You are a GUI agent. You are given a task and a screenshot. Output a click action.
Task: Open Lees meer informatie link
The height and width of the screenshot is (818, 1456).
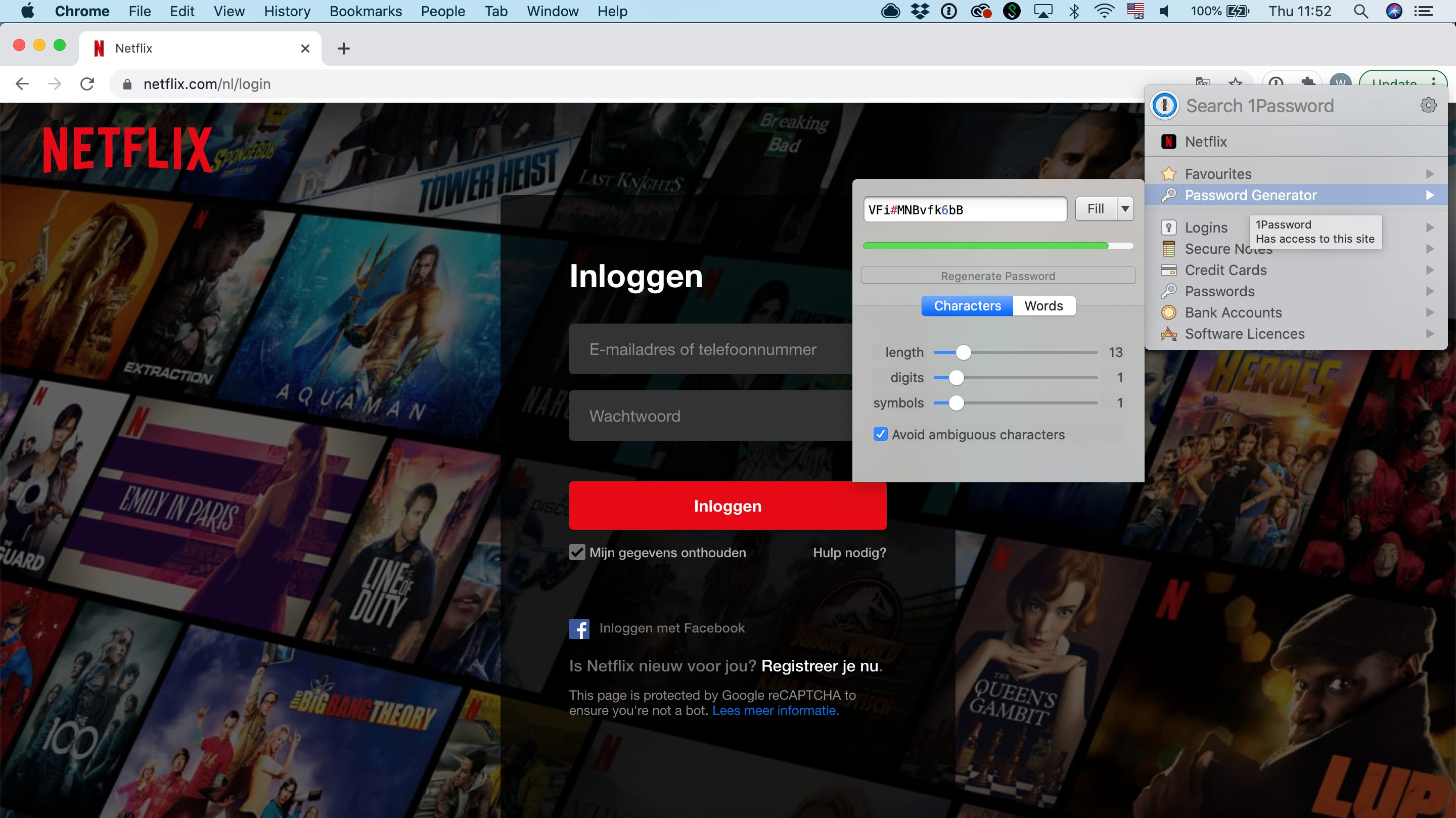(776, 711)
